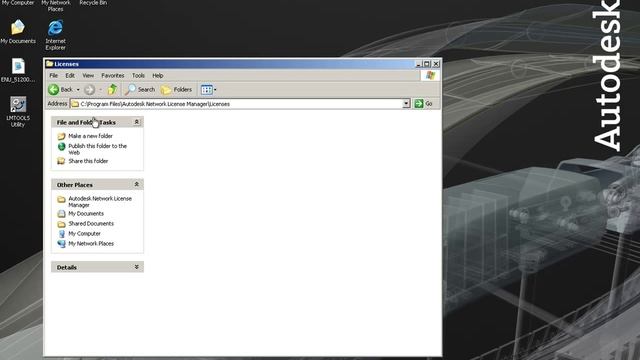640x360 pixels.
Task: Click the green Go button
Action: pos(423,104)
